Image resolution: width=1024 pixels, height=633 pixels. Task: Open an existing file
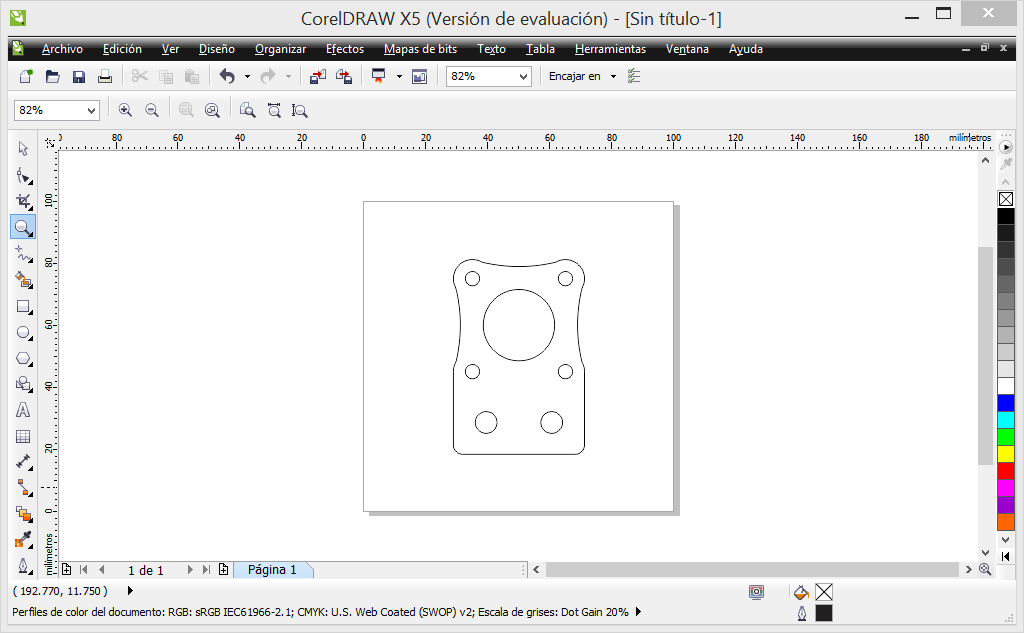click(x=52, y=76)
